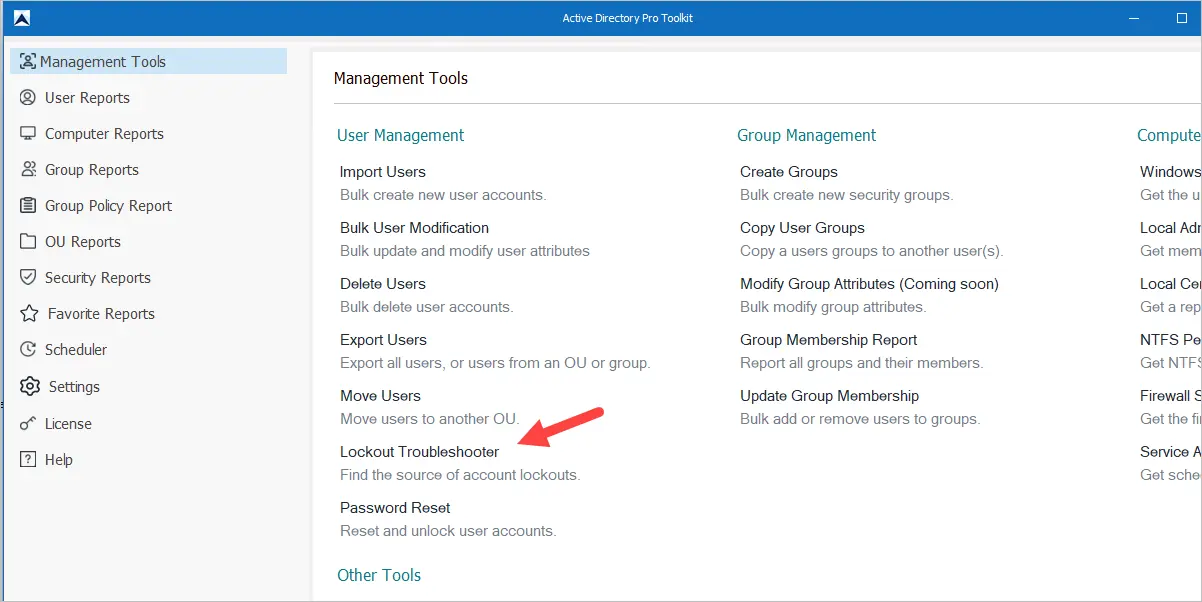Open the Create Groups tool
Screen dimensions: 1202x602
pyautogui.click(x=789, y=171)
